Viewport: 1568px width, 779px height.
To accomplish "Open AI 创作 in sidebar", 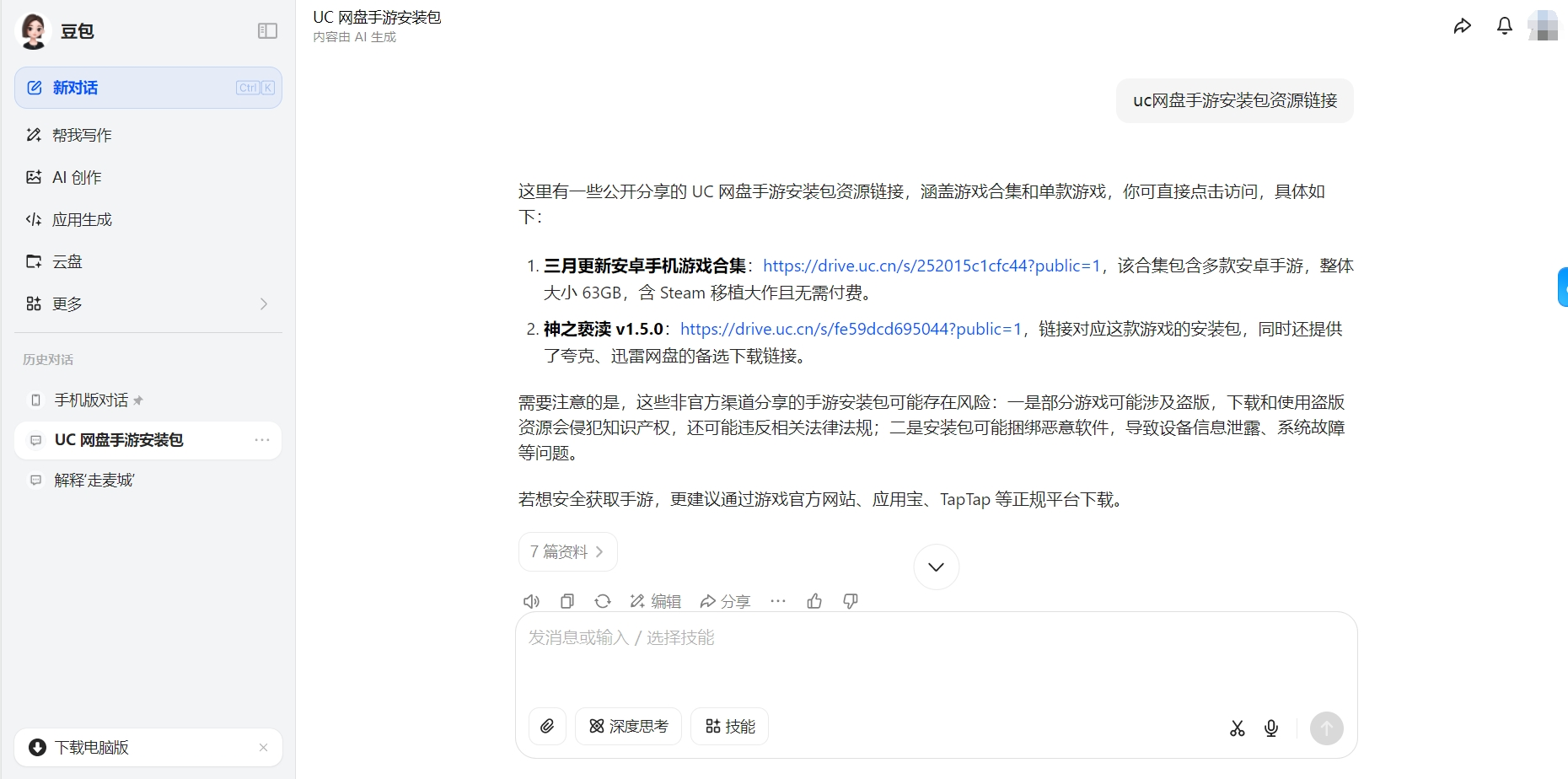I will click(x=148, y=177).
